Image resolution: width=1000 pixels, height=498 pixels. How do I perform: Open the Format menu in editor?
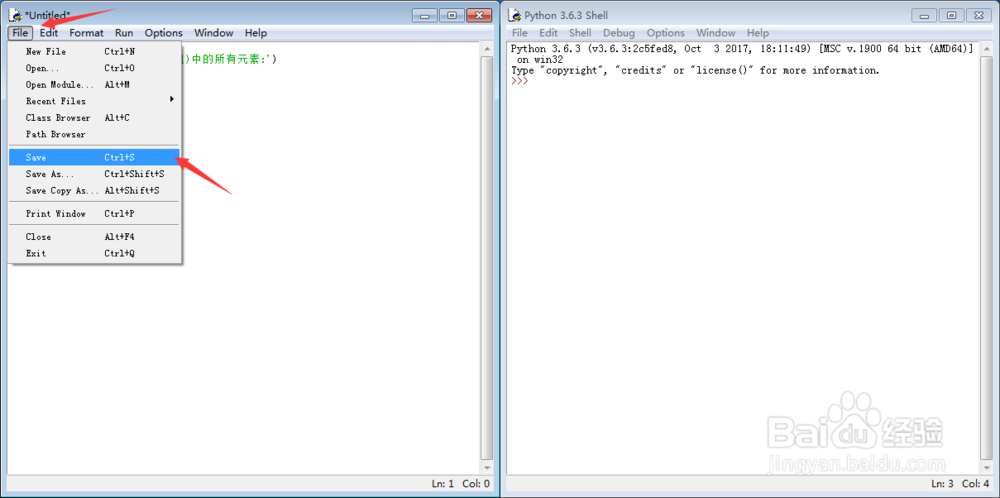coord(86,33)
